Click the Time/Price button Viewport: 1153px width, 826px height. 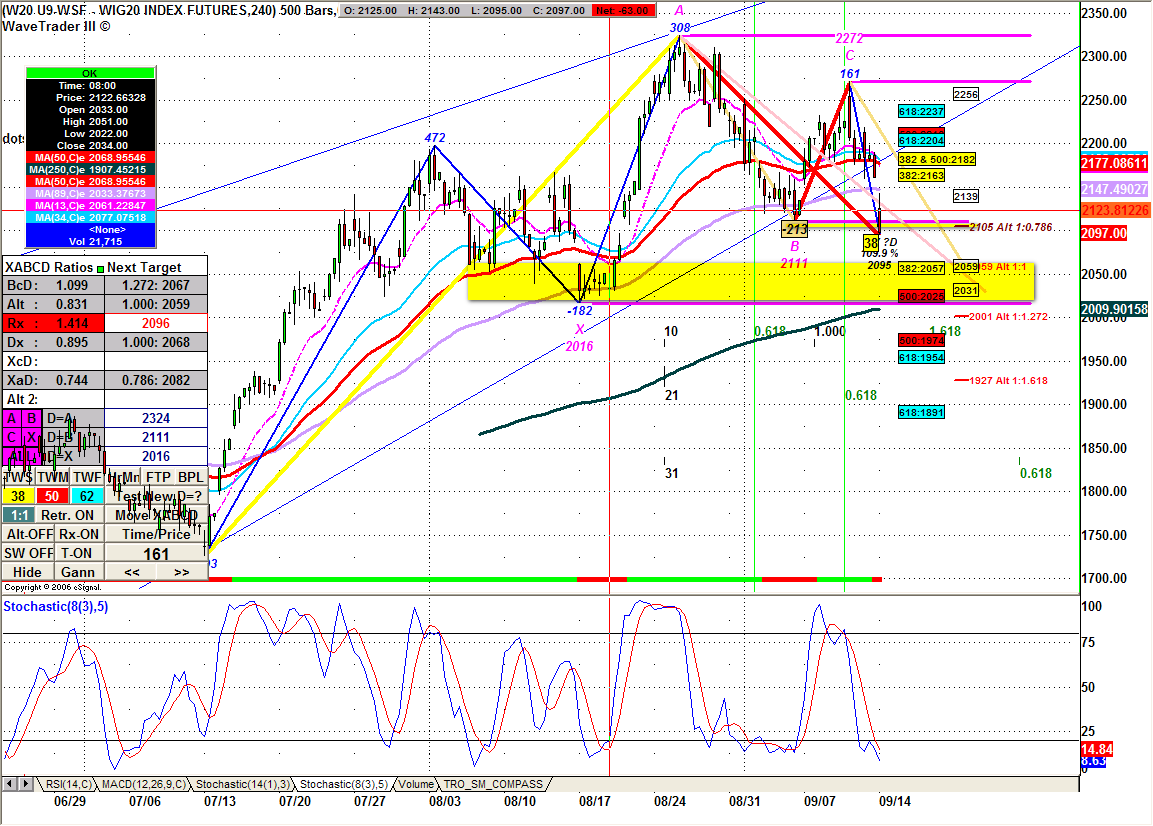[x=157, y=534]
